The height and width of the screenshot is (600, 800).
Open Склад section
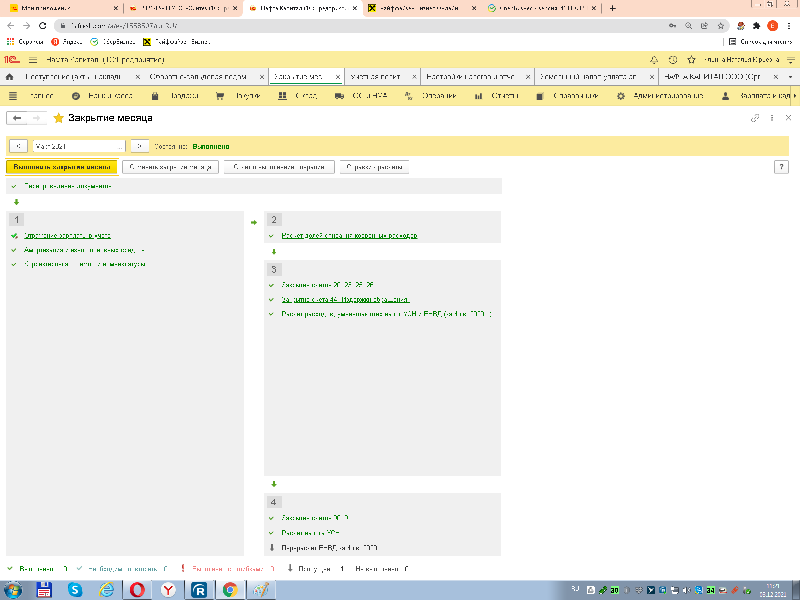(x=298, y=95)
